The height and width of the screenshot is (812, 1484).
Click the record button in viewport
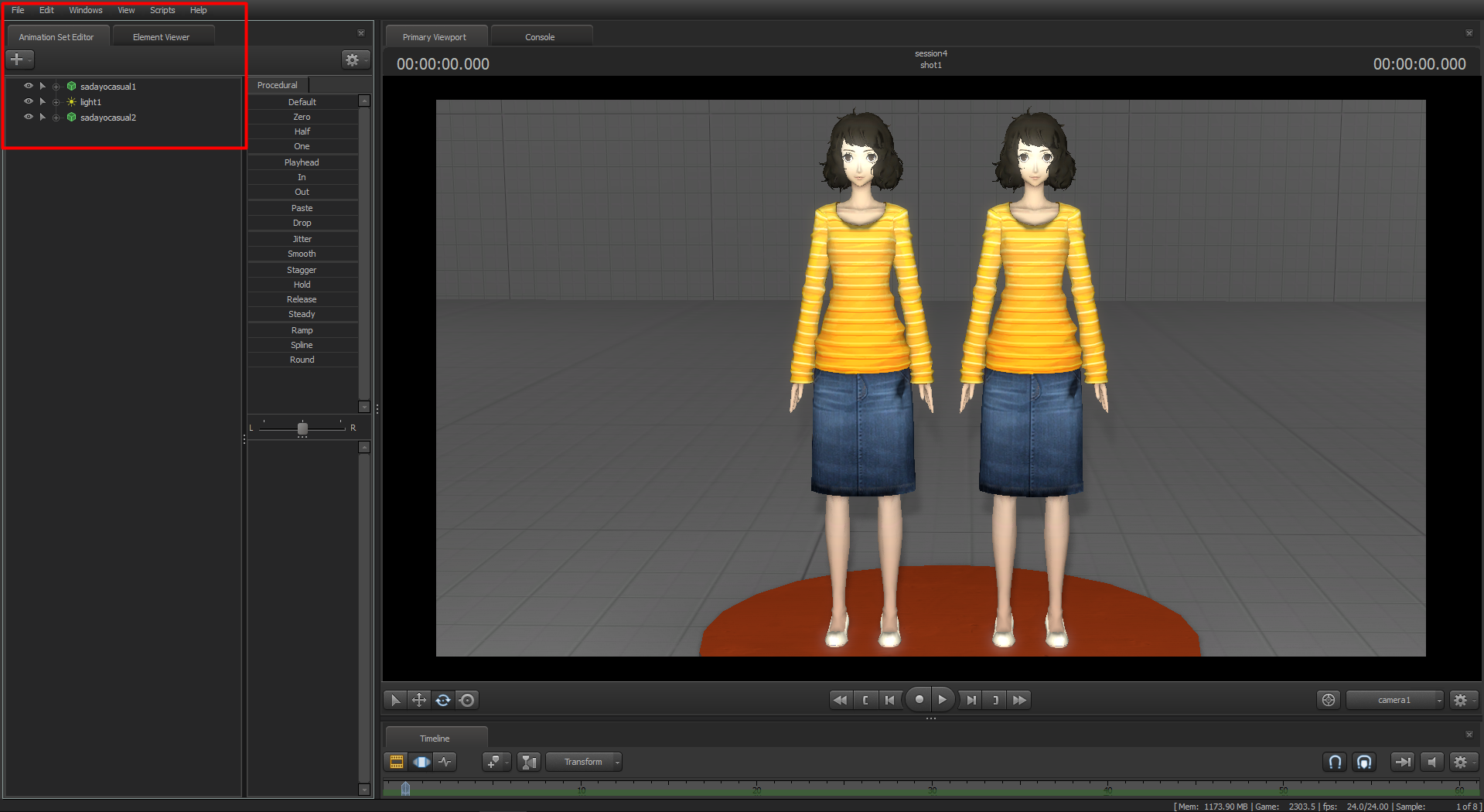coord(919,700)
